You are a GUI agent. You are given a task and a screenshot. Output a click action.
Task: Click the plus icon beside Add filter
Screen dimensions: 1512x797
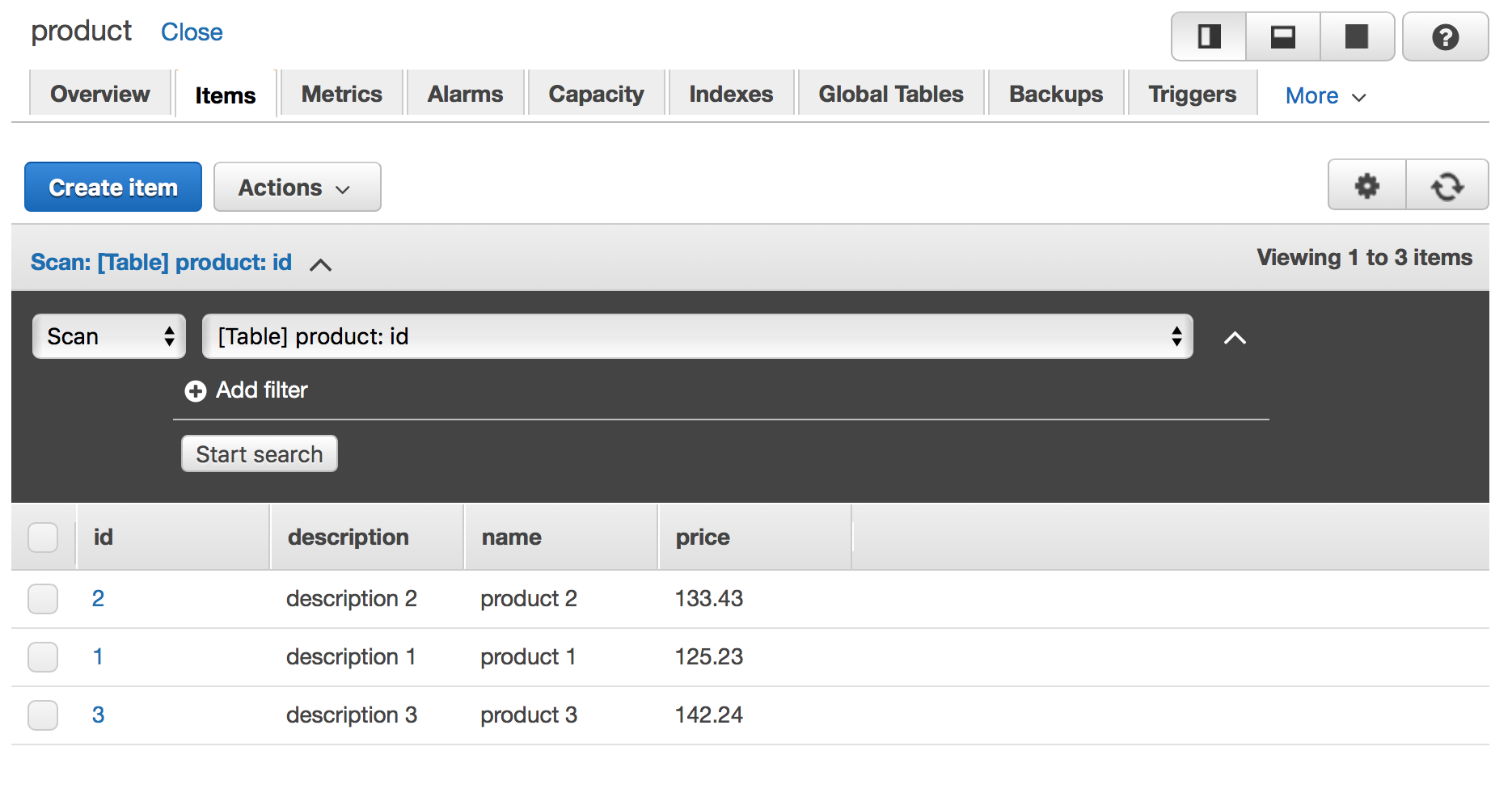195,391
